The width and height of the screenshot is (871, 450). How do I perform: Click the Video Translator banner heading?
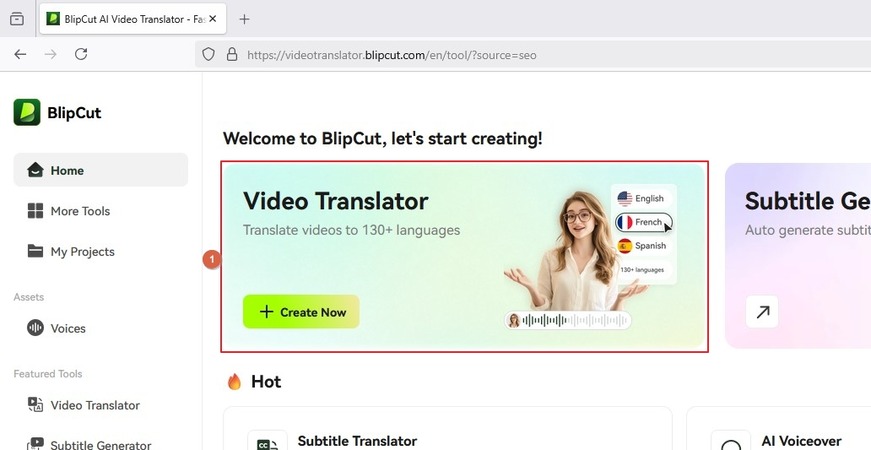(x=336, y=201)
